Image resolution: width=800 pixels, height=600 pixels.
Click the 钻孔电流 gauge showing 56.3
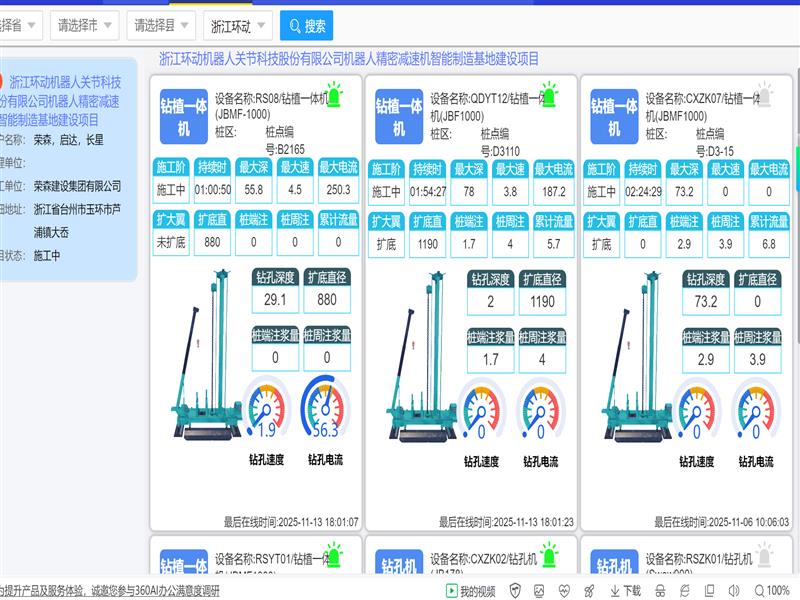pyautogui.click(x=324, y=409)
